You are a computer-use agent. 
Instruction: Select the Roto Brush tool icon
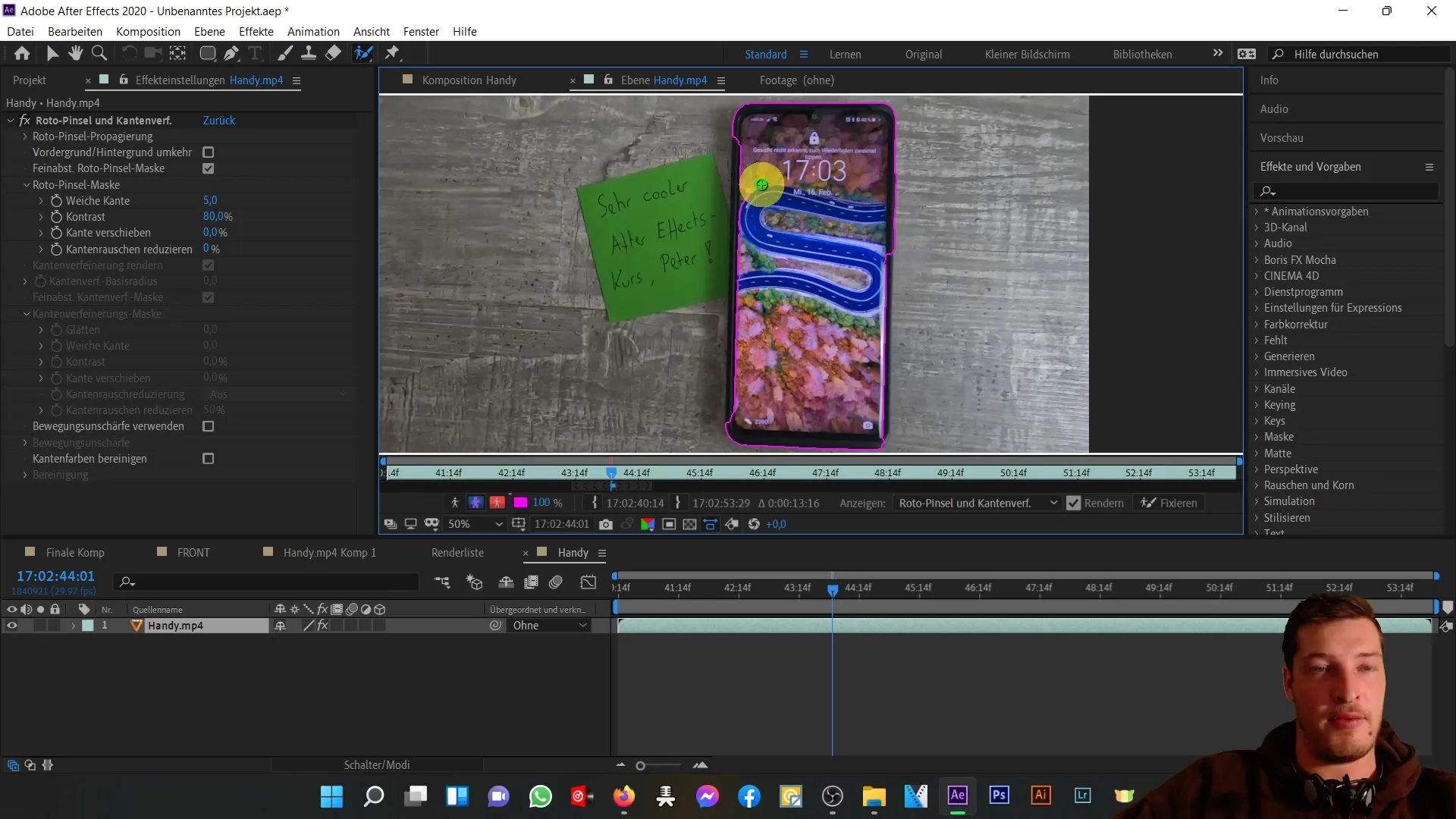coord(363,53)
